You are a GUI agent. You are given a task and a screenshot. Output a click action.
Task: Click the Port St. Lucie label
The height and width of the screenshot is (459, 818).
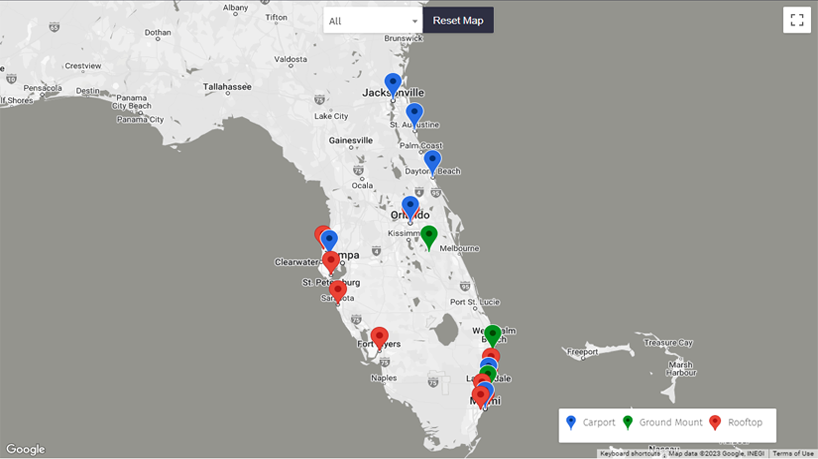click(x=475, y=302)
